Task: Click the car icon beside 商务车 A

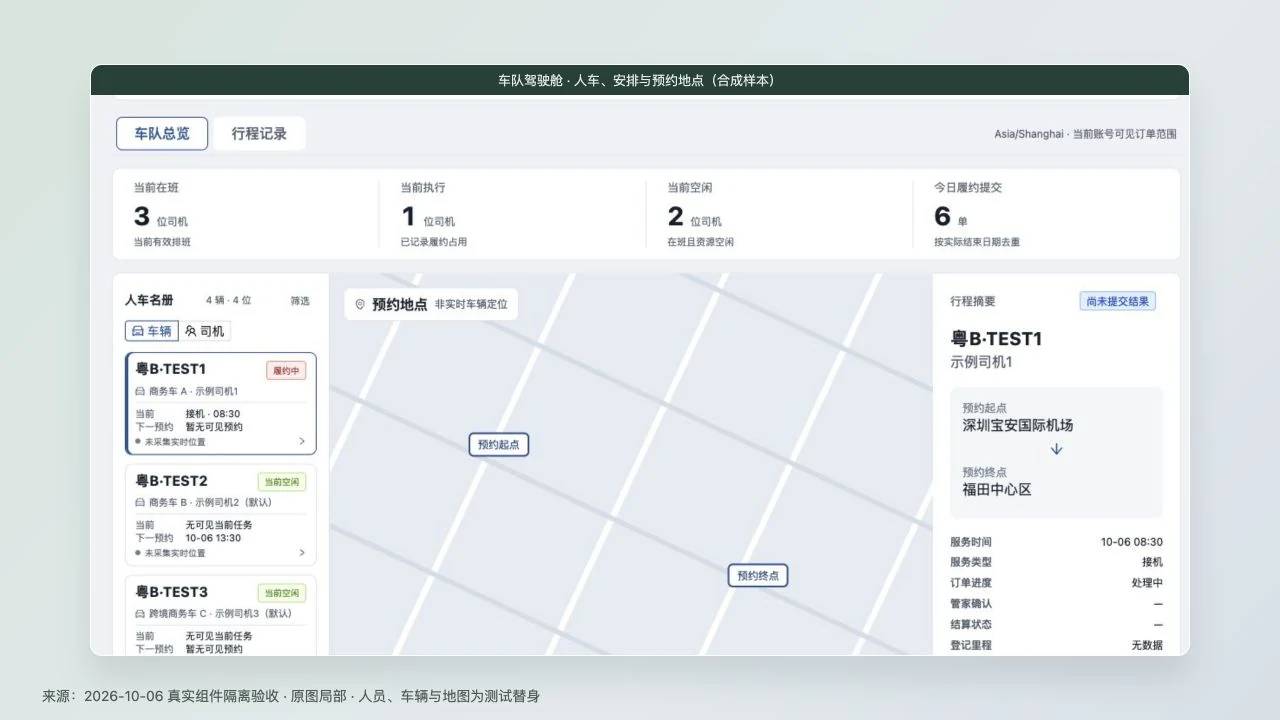Action: coord(140,391)
